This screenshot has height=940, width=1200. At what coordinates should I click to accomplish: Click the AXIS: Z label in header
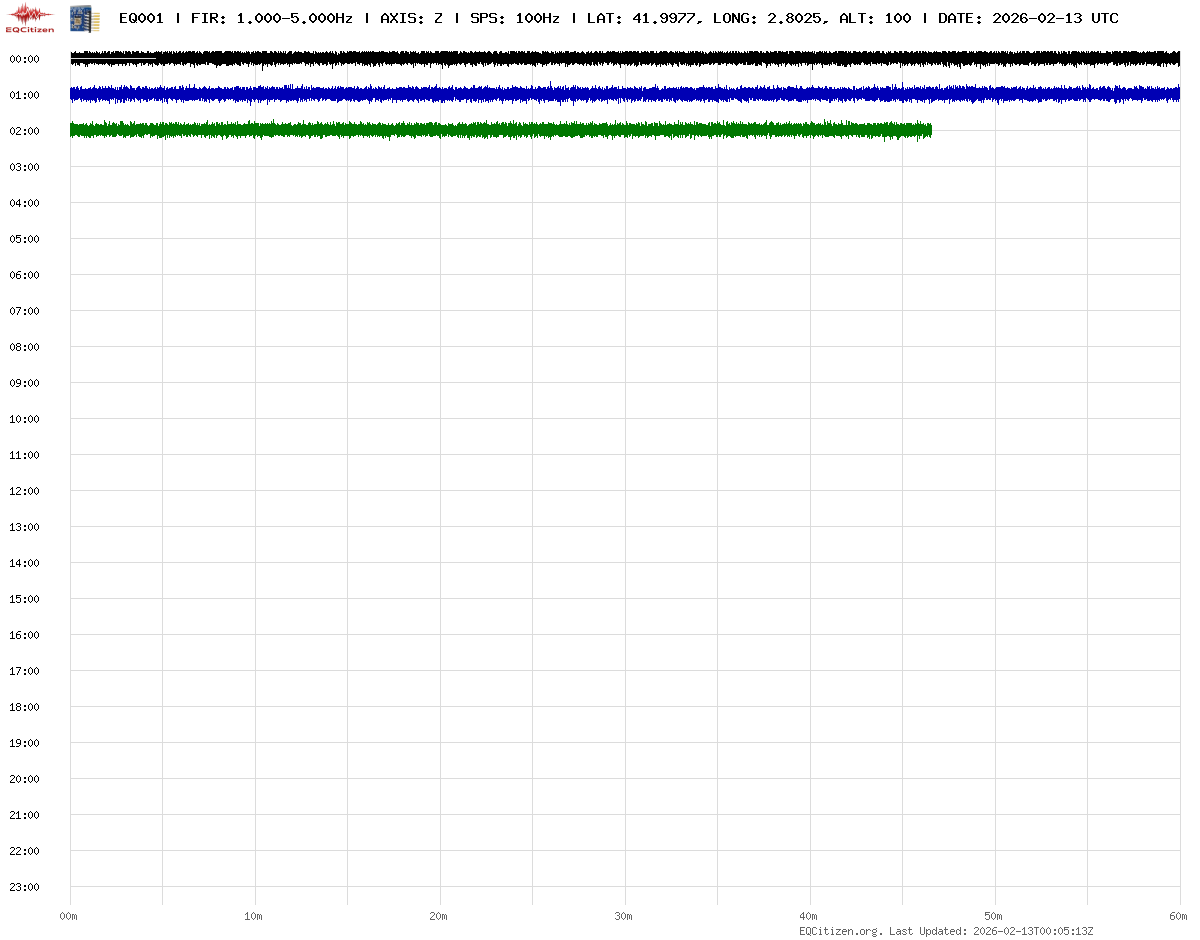tap(411, 18)
